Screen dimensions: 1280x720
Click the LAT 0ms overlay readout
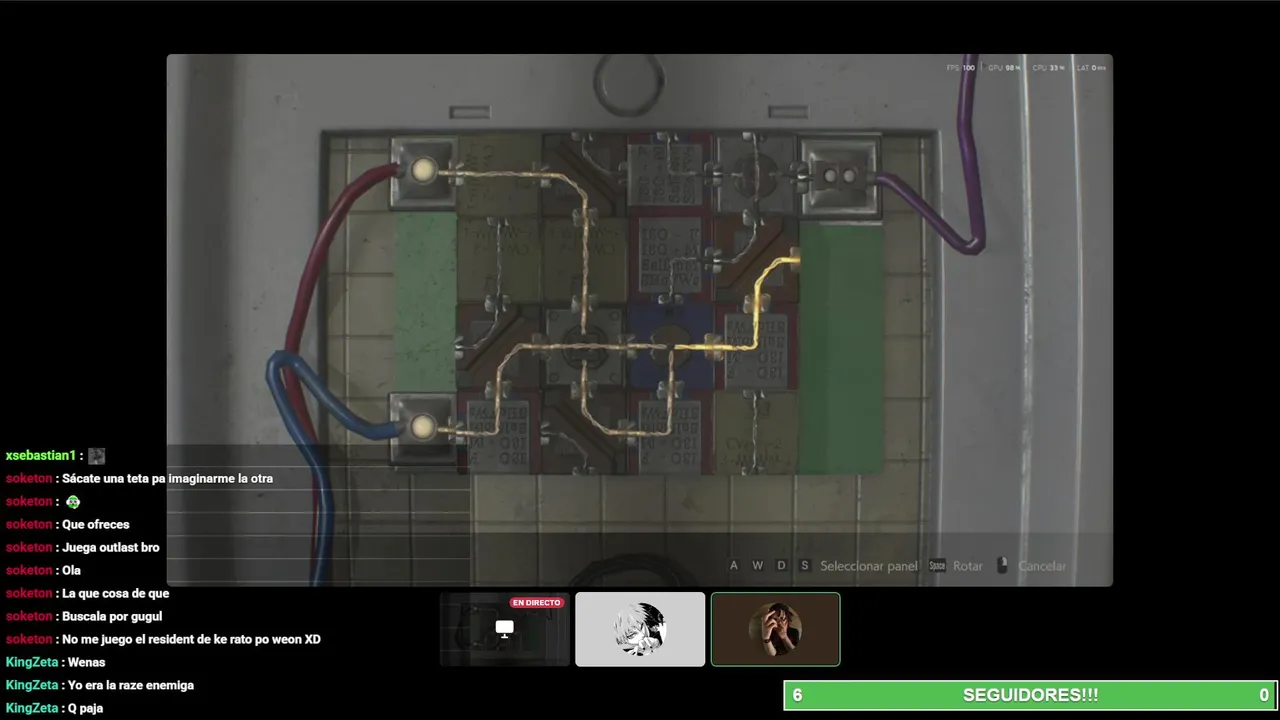[x=1091, y=68]
